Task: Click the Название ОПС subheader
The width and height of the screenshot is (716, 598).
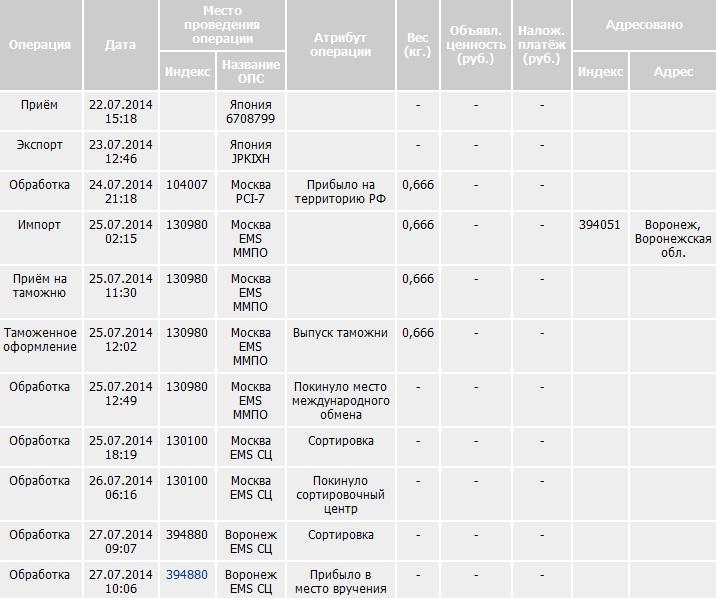Action: [251, 71]
